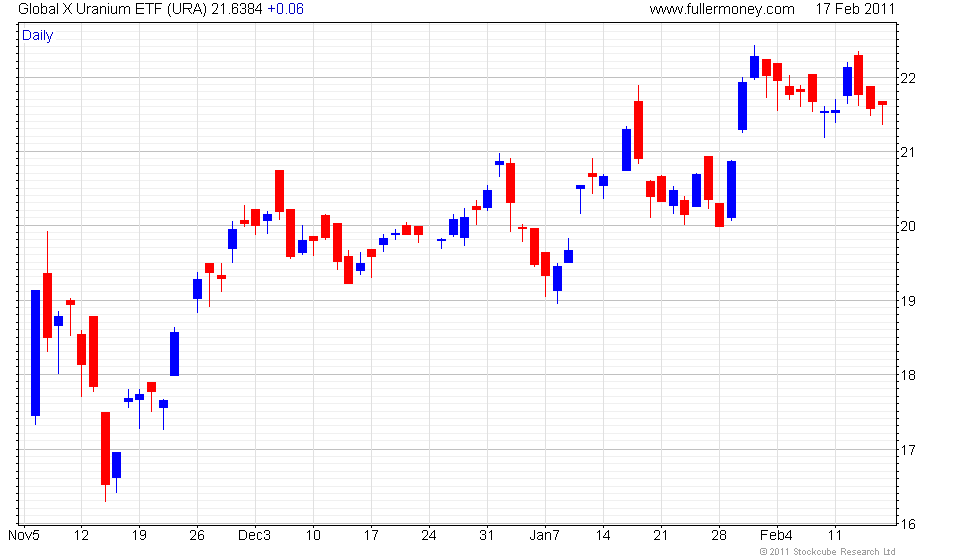980x560 pixels.
Task: Click the 31 date axis label
Action: [486, 536]
